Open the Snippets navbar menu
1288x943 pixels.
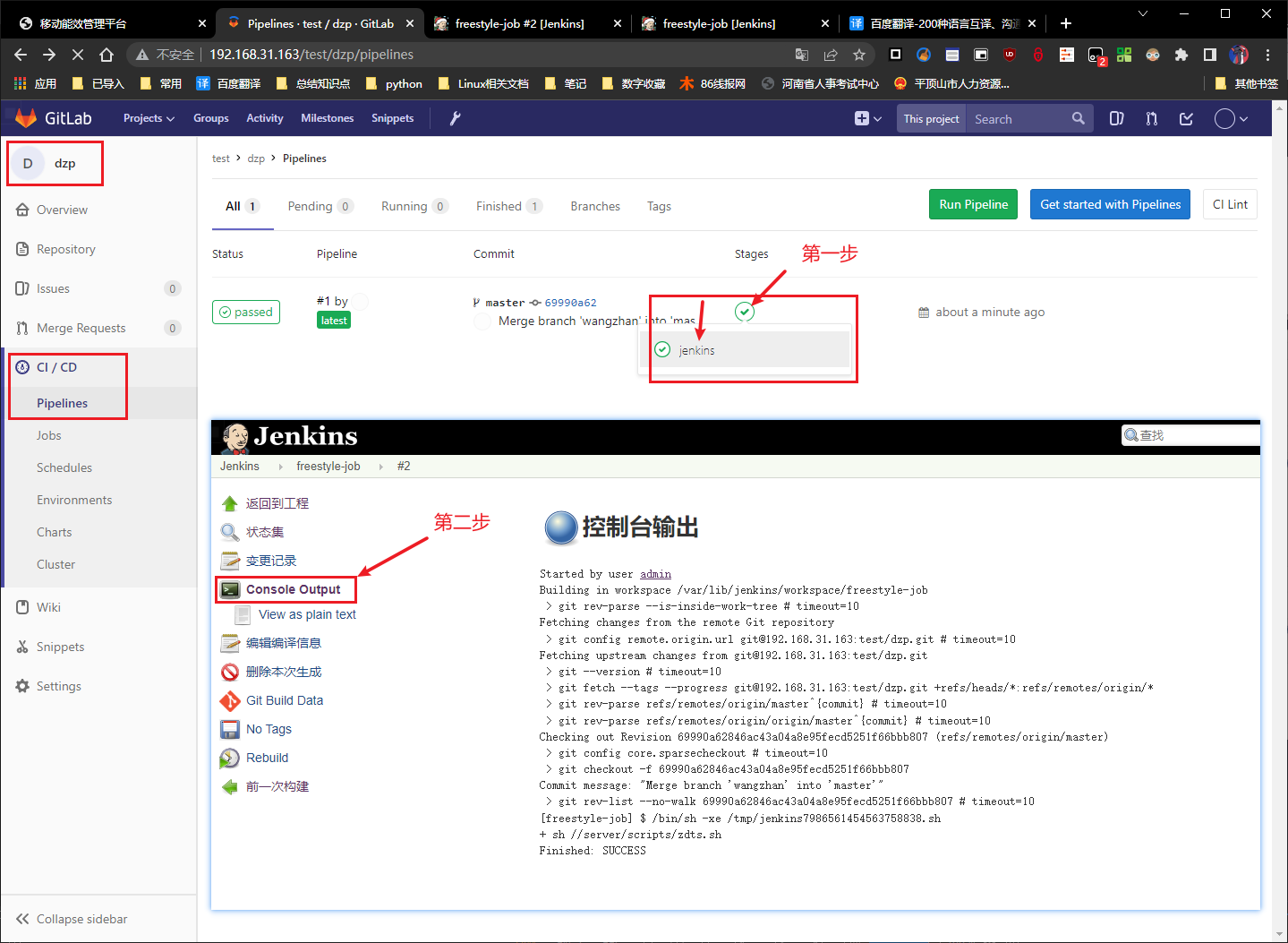(393, 118)
